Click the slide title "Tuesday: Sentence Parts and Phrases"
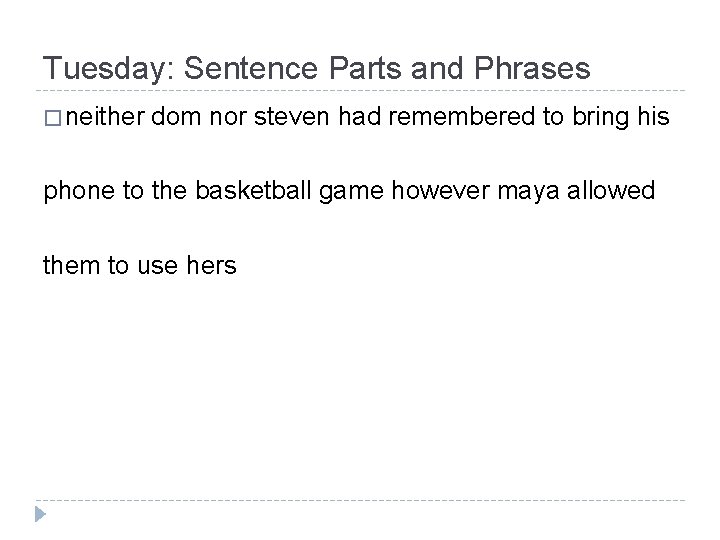 tap(317, 68)
